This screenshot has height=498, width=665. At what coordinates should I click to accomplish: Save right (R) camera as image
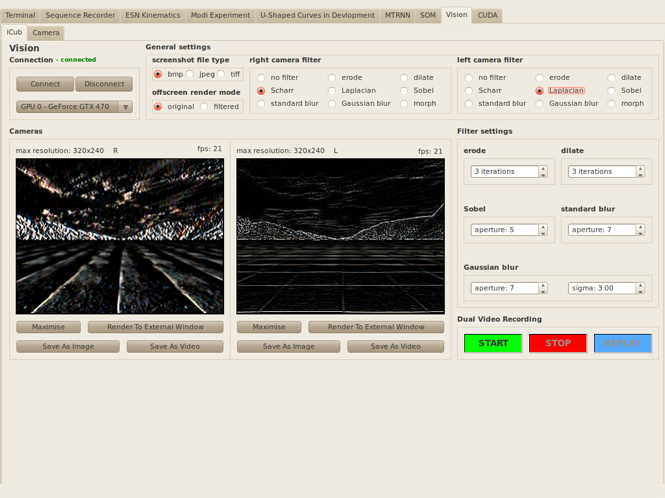pyautogui.click(x=68, y=347)
